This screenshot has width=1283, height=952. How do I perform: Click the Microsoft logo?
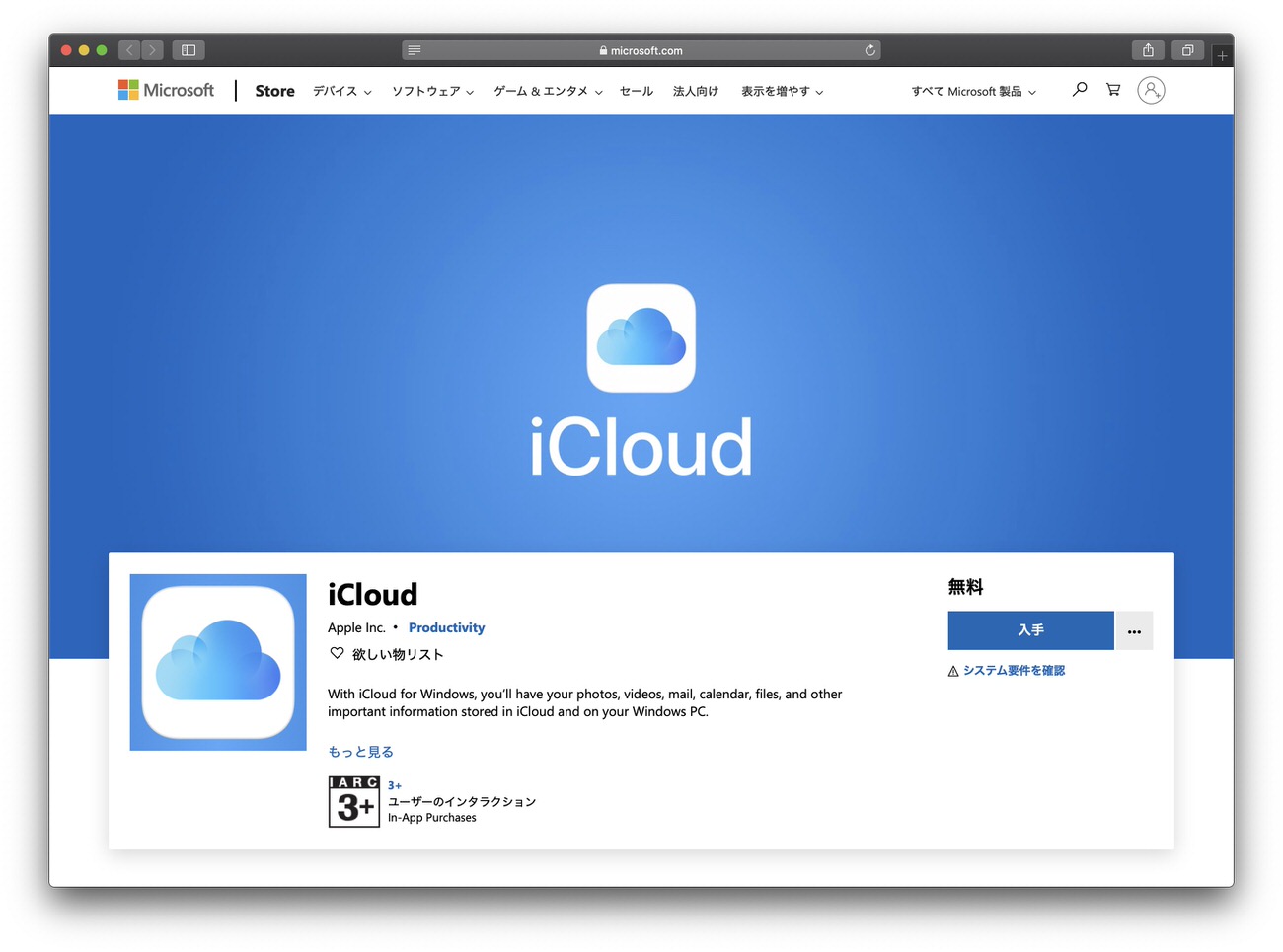166,90
